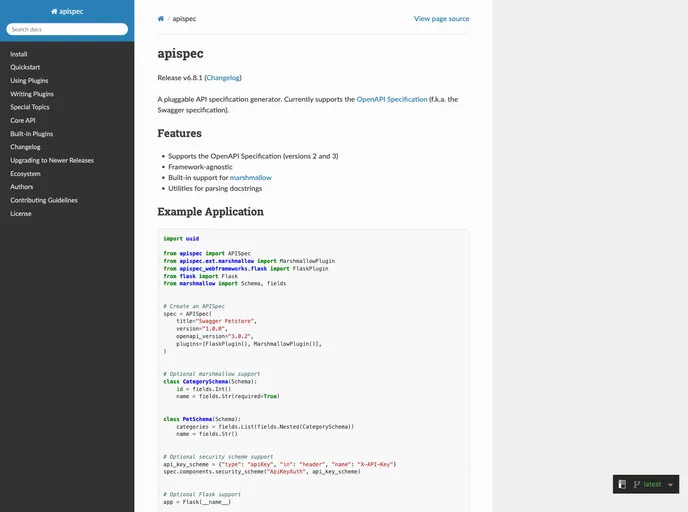Click the apispec breadcrumb text

pos(184,18)
